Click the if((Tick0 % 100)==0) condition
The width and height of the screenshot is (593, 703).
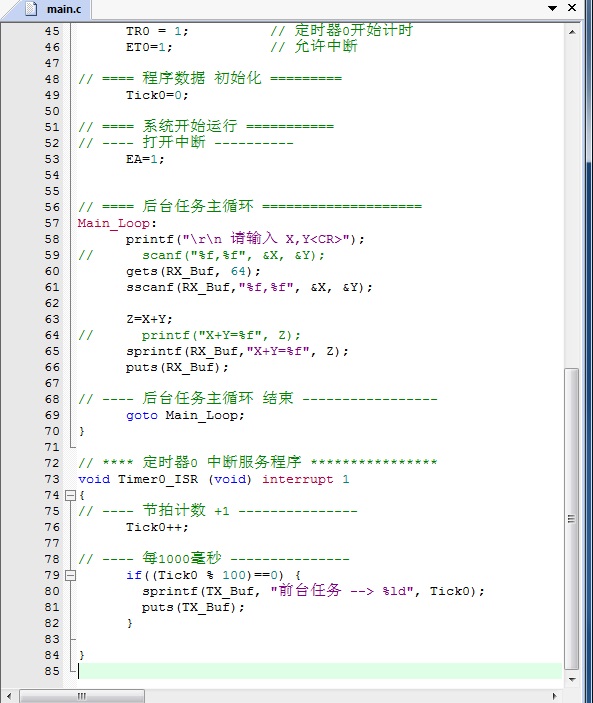205,575
